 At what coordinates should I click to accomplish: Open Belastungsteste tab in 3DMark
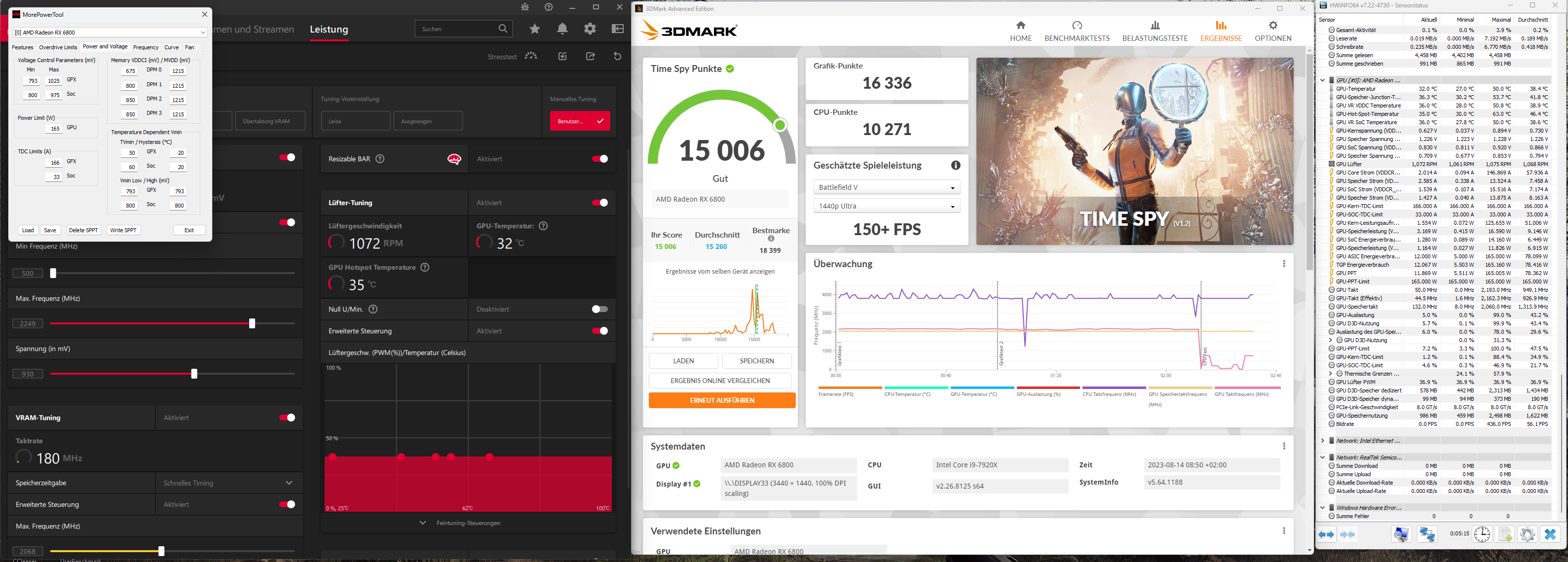coord(1155,31)
